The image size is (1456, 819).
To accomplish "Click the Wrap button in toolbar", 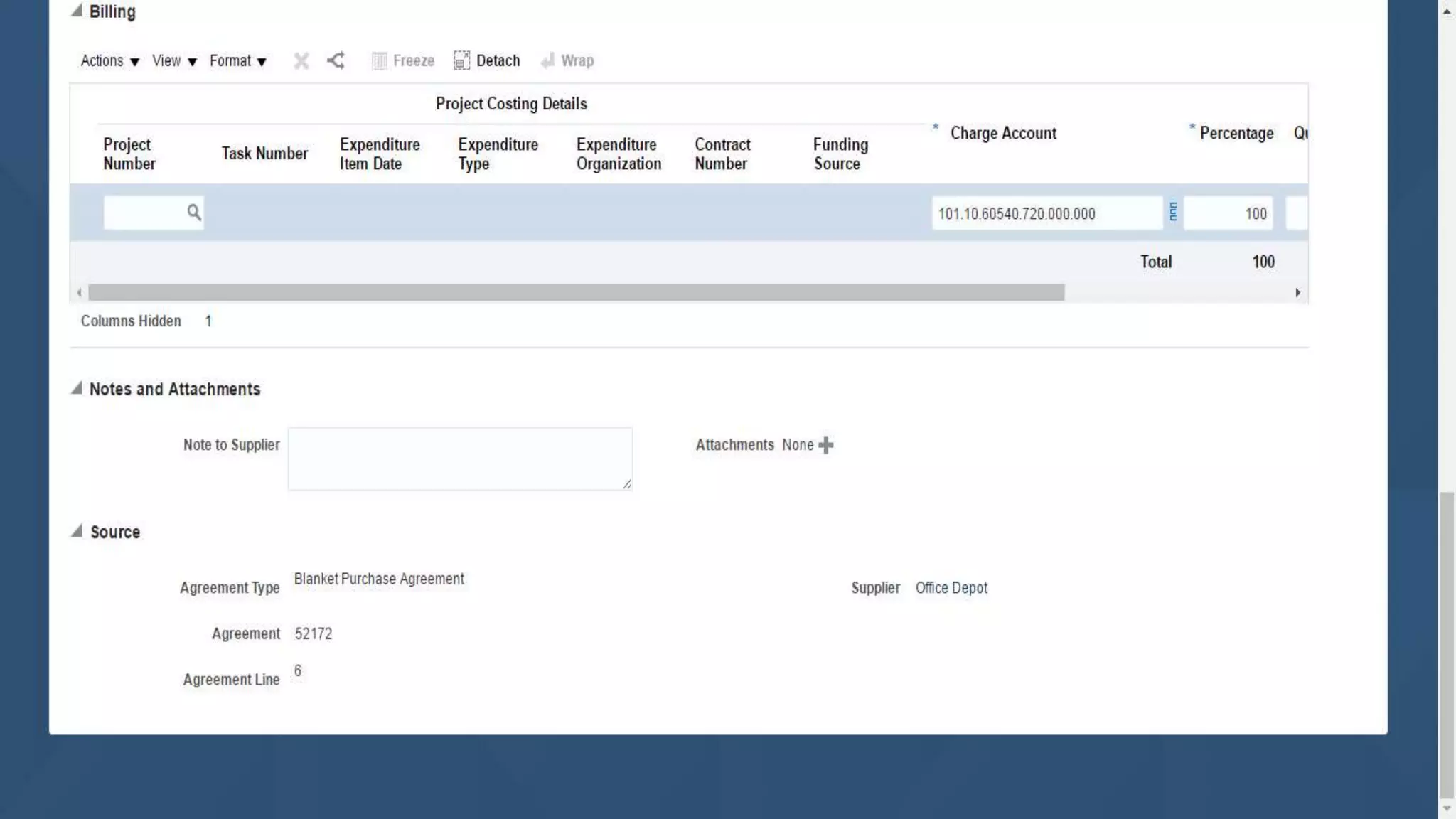I will coord(567,61).
